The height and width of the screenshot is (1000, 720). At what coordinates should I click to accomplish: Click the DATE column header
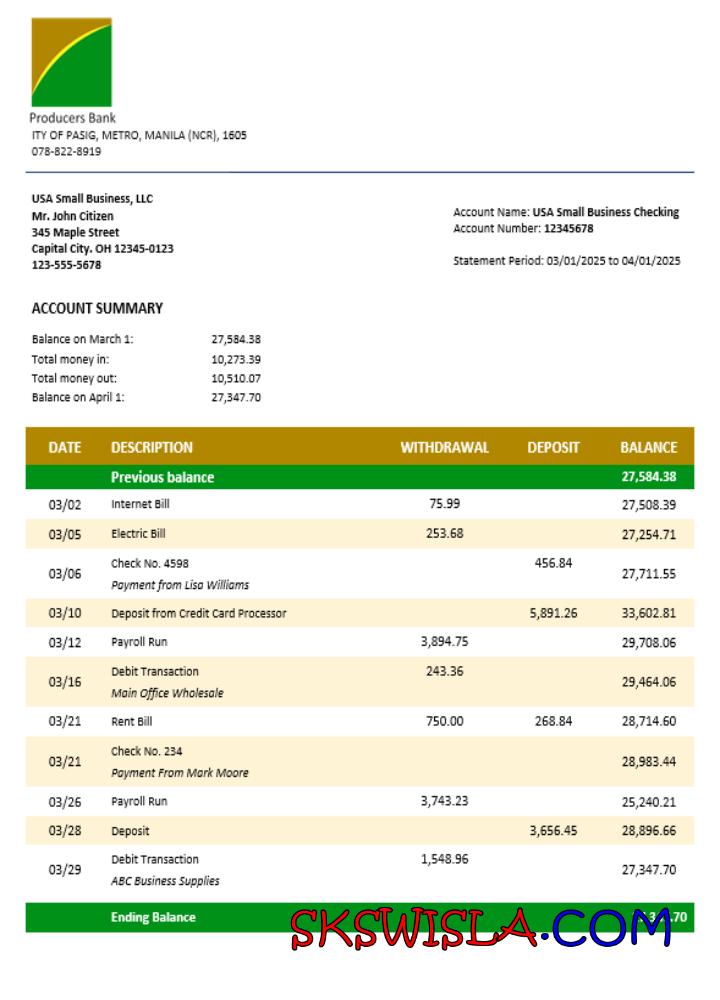point(64,447)
